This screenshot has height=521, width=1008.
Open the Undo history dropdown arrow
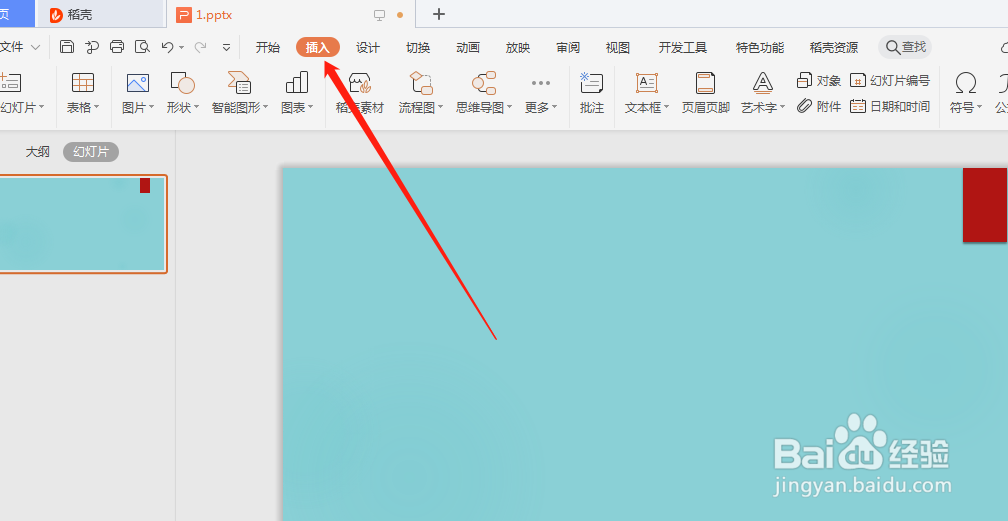coord(181,47)
